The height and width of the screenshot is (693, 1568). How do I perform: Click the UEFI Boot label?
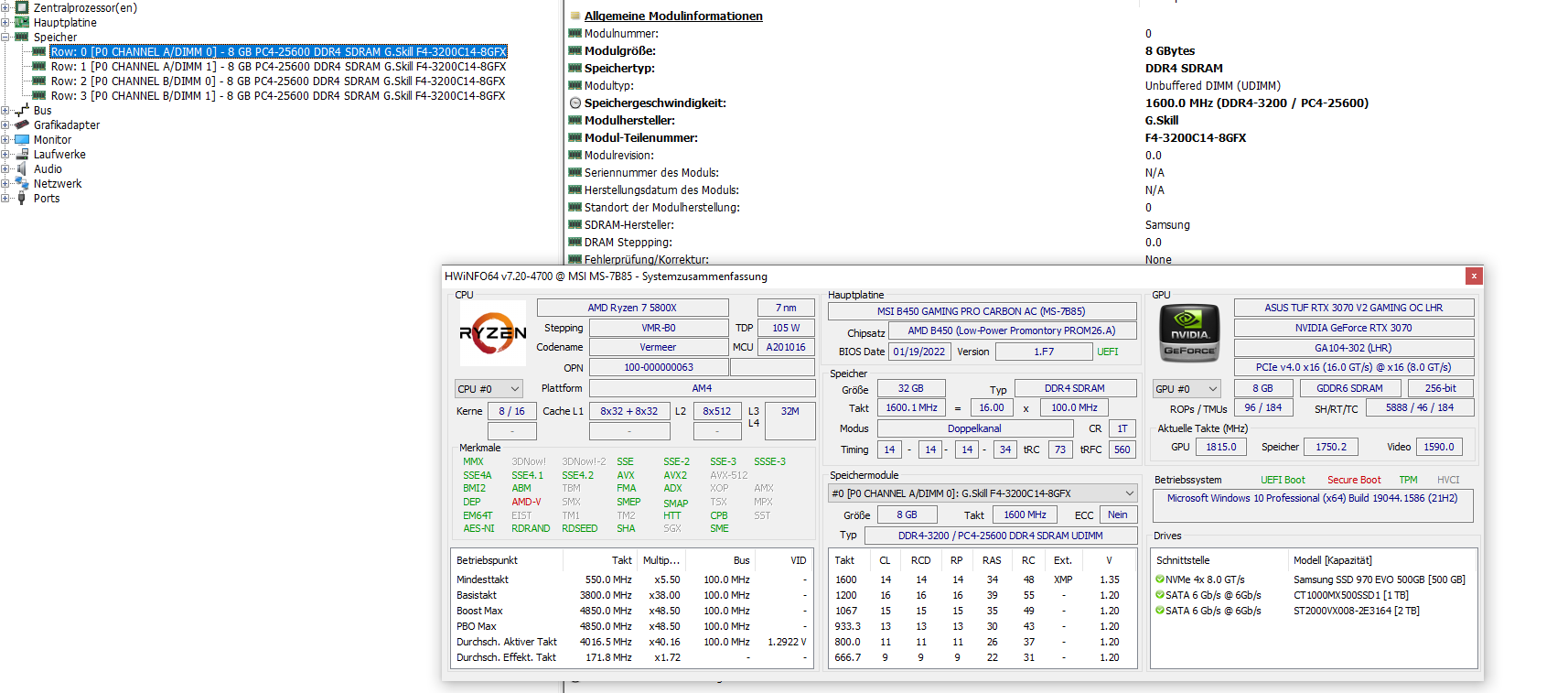click(1283, 480)
